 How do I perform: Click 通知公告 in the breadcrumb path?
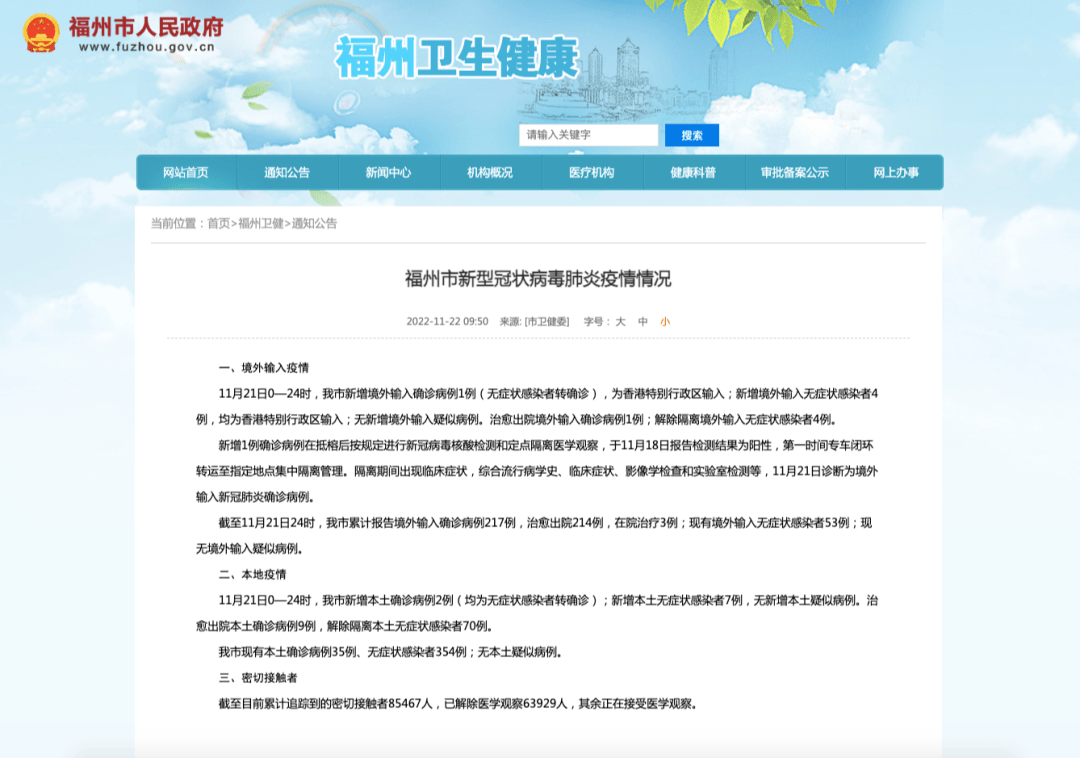315,223
